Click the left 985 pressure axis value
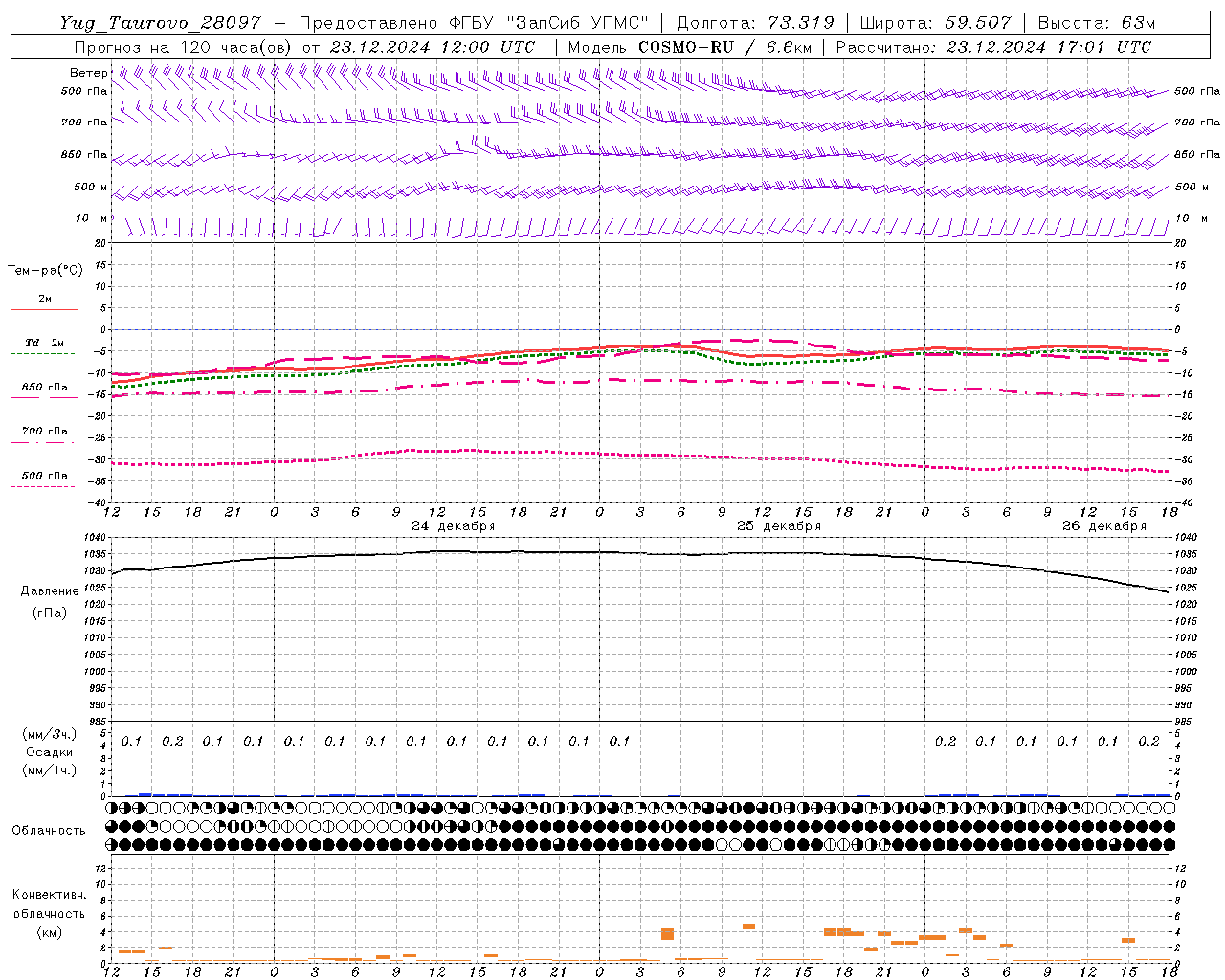 (100, 722)
